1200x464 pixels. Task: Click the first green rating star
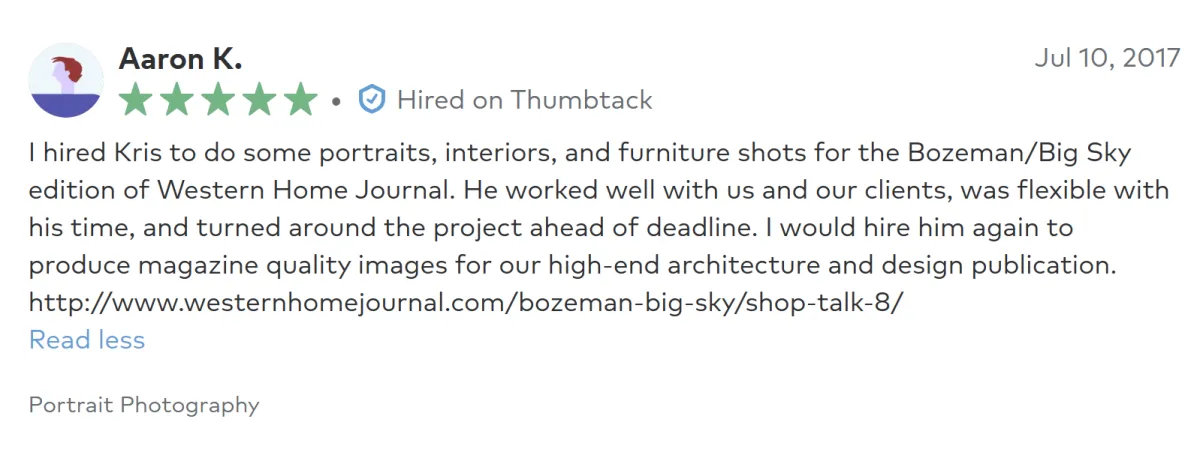click(x=137, y=100)
